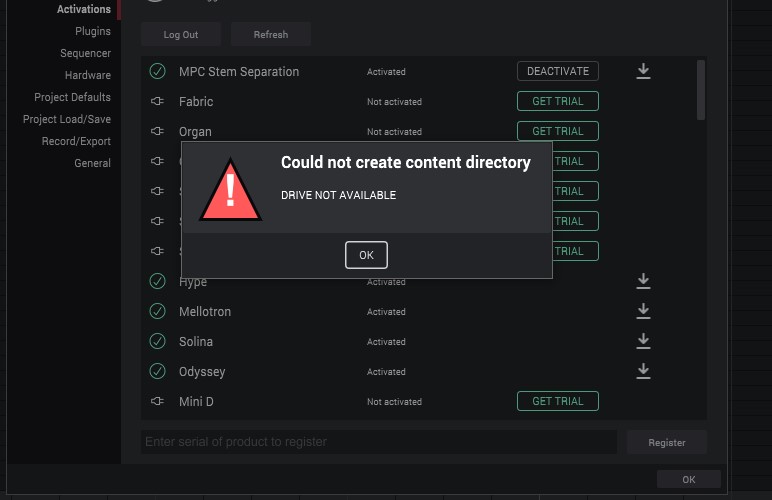This screenshot has width=772, height=500.
Task: Click the red warning triangle icon
Action: pyautogui.click(x=230, y=189)
